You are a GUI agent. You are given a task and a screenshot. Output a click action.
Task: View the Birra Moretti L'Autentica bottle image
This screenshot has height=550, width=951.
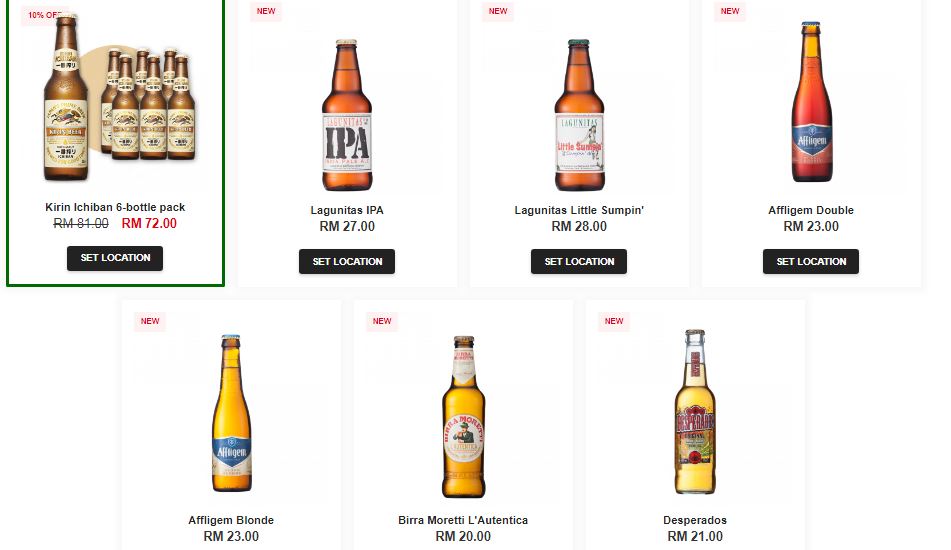[463, 416]
